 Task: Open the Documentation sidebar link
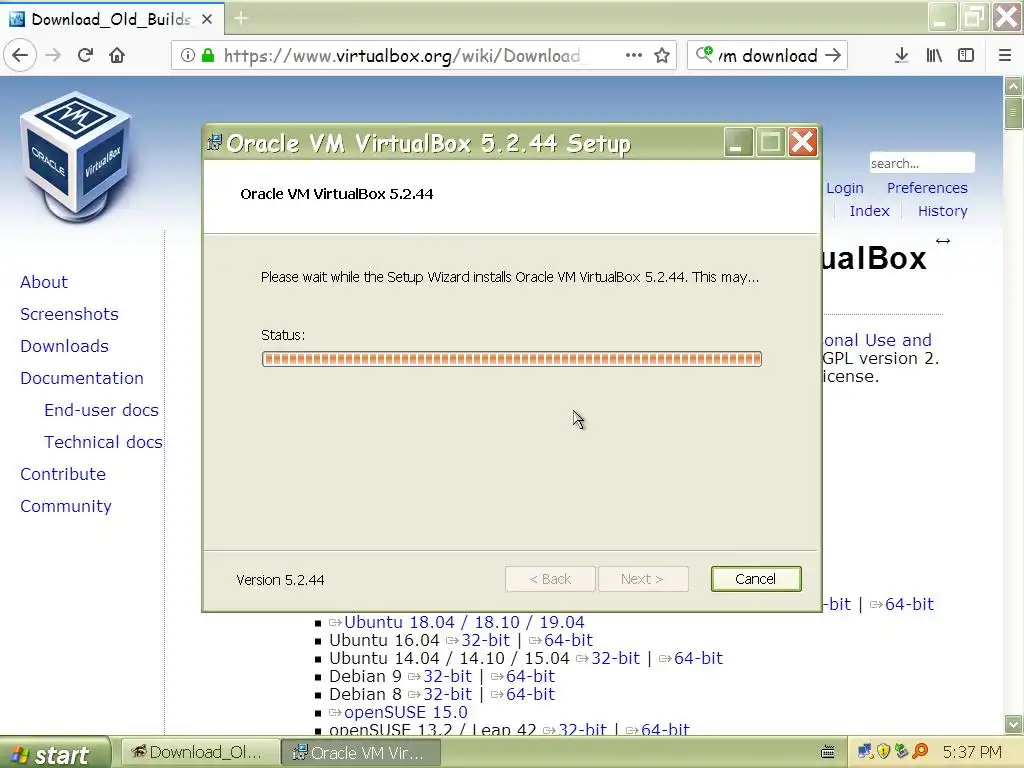tap(82, 378)
